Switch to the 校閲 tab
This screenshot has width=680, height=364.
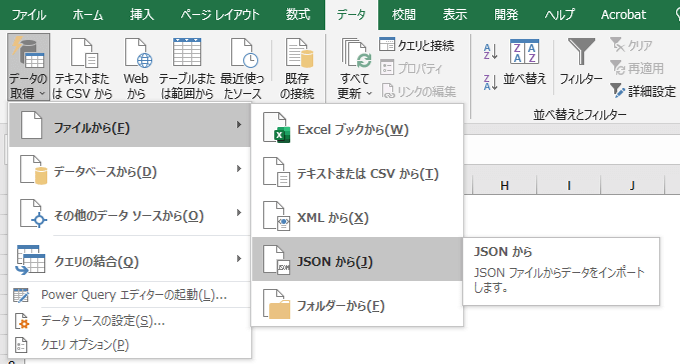[x=404, y=15]
